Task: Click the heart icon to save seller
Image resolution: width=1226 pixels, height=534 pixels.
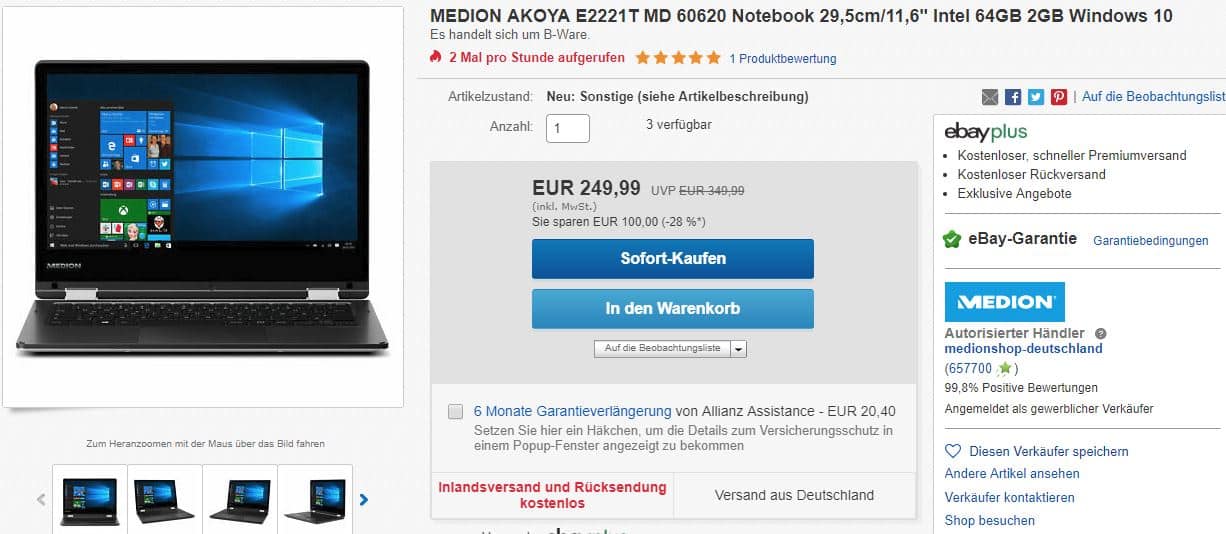Action: tap(953, 451)
